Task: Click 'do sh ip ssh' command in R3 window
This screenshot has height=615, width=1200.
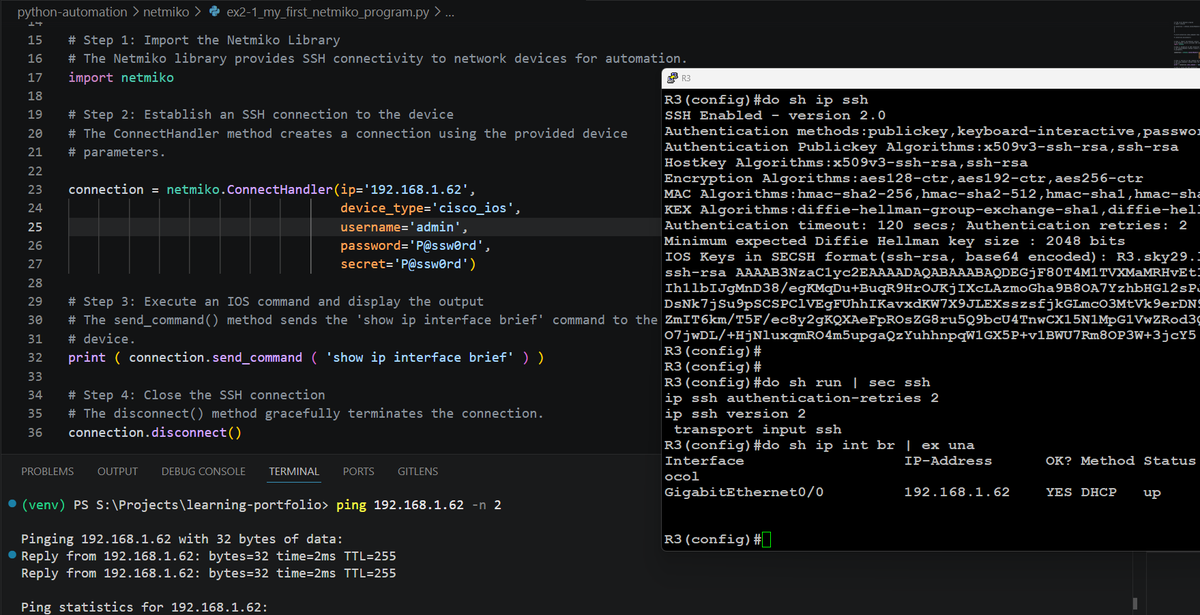Action: coord(815,100)
